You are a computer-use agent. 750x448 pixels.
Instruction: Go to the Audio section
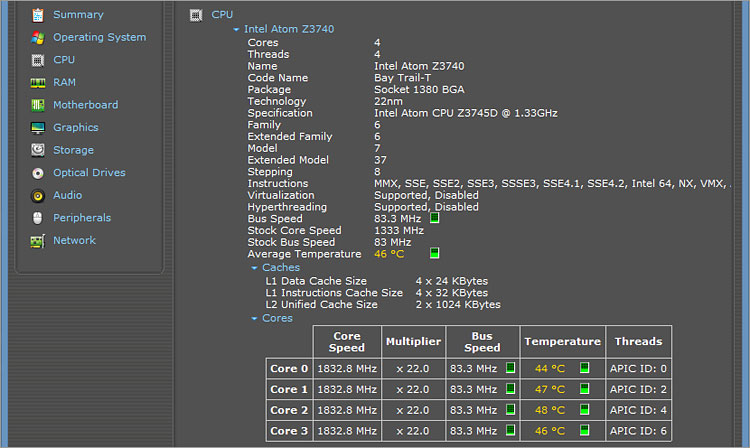67,195
